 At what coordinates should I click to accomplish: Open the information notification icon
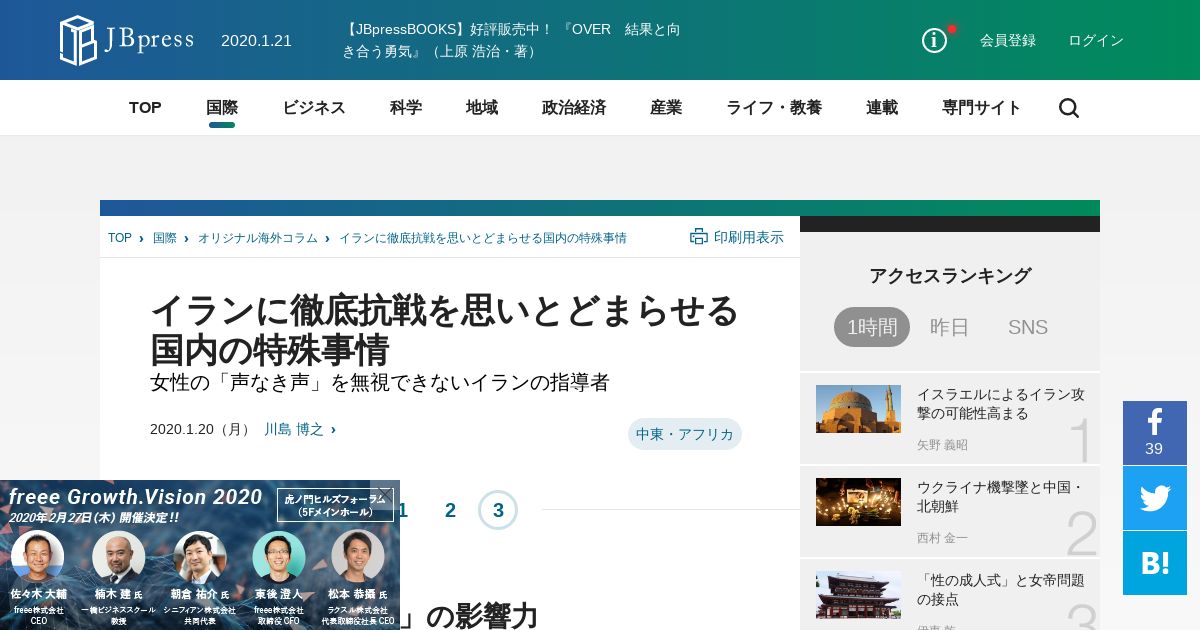point(934,40)
